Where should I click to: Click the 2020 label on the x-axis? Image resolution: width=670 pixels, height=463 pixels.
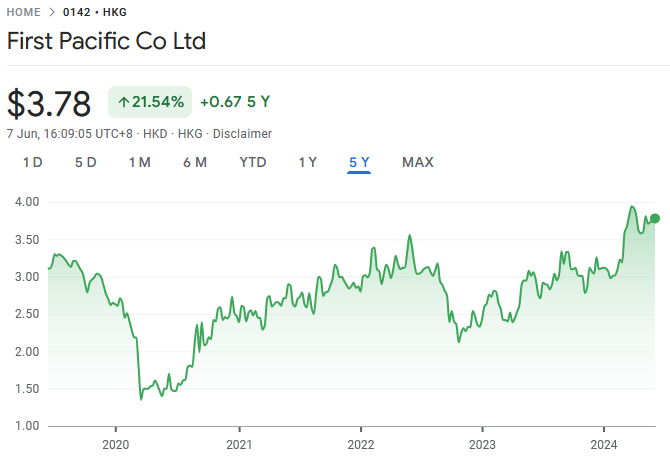116,445
